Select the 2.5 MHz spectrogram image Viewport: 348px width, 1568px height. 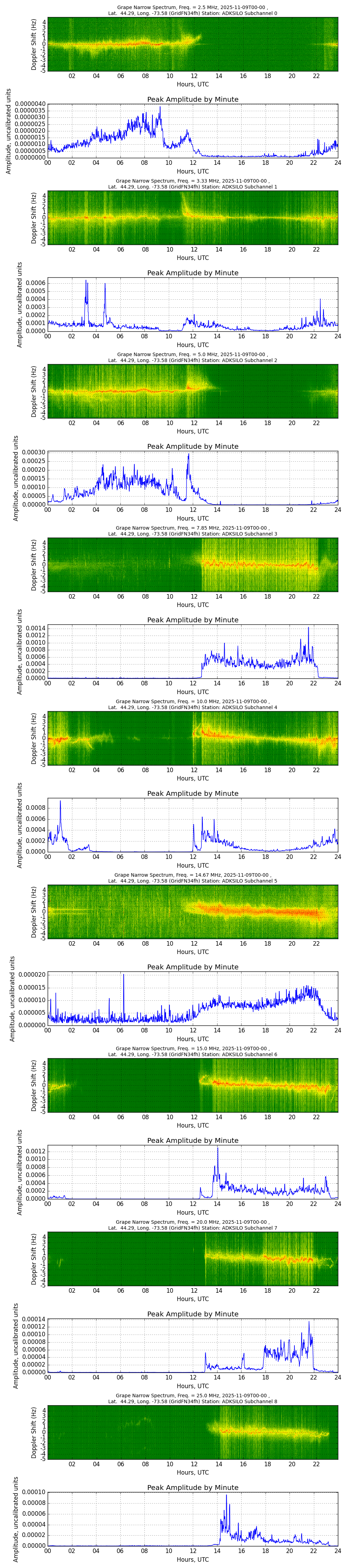point(192,45)
